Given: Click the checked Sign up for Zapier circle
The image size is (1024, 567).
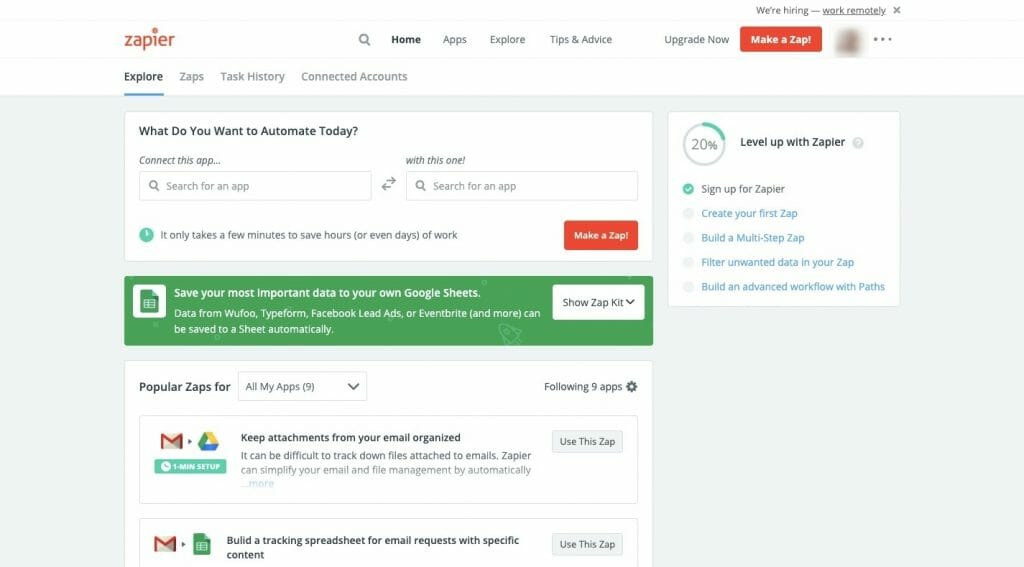Looking at the screenshot, I should 688,189.
